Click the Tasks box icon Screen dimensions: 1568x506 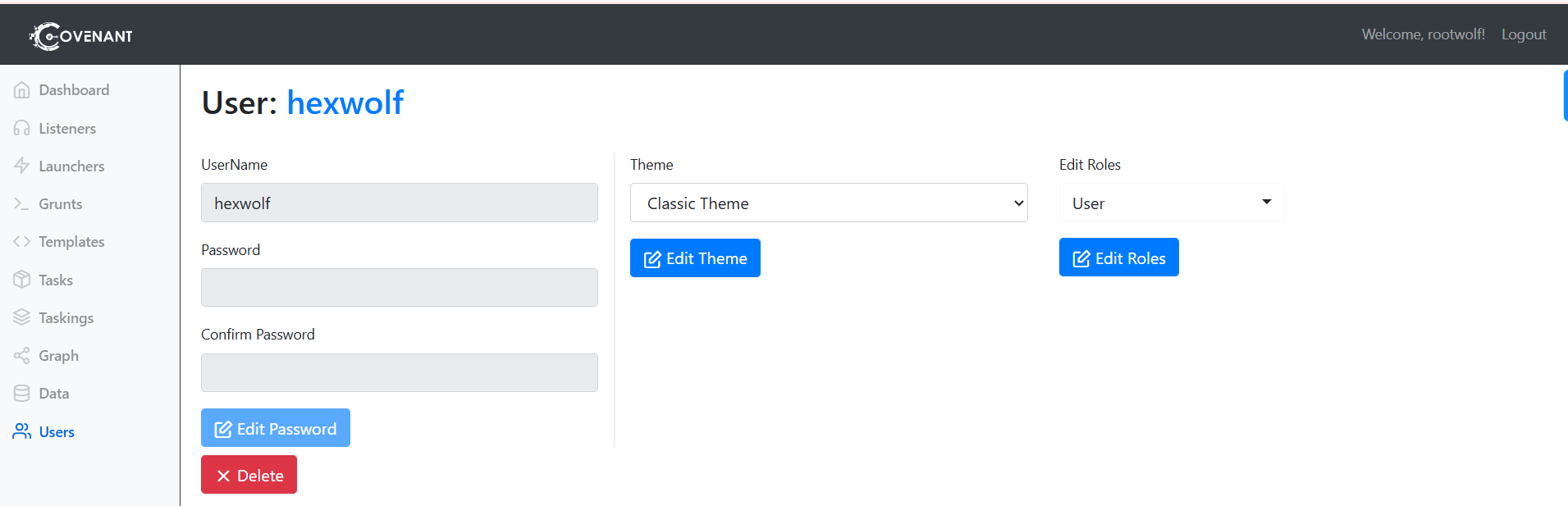[22, 280]
